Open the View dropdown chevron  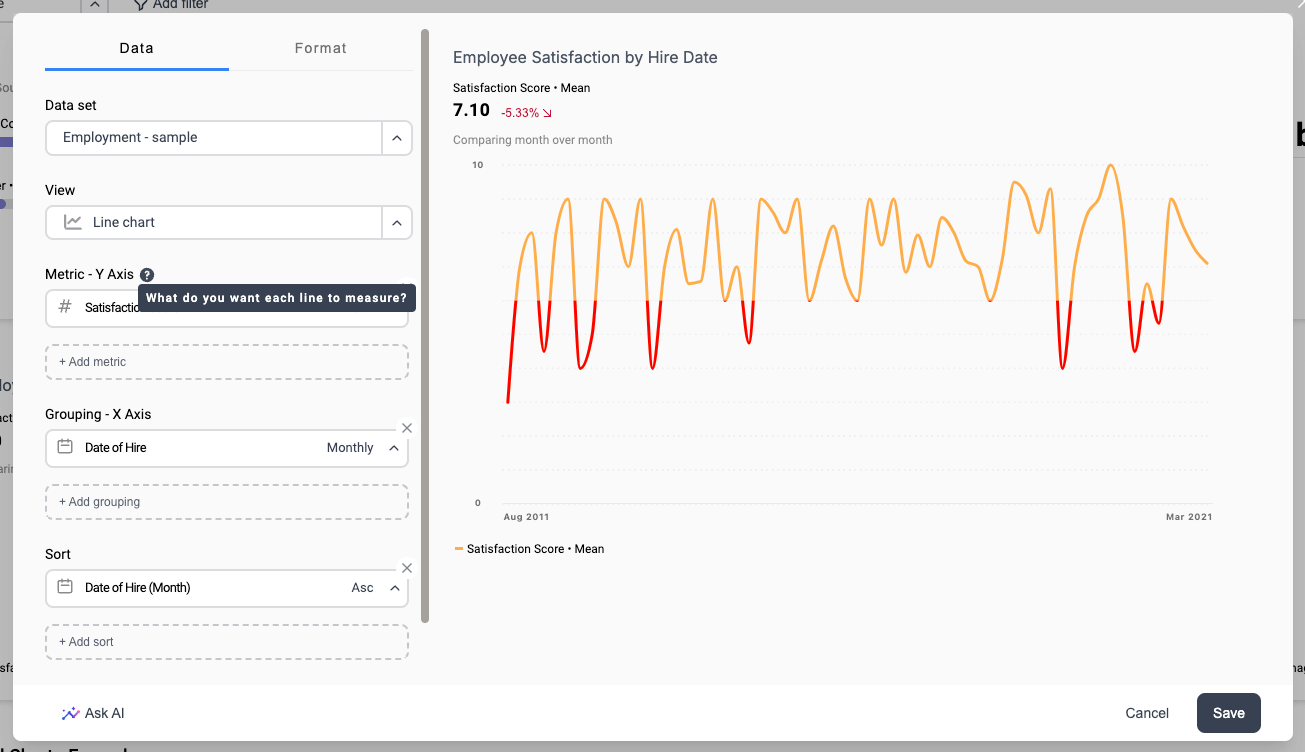point(397,223)
